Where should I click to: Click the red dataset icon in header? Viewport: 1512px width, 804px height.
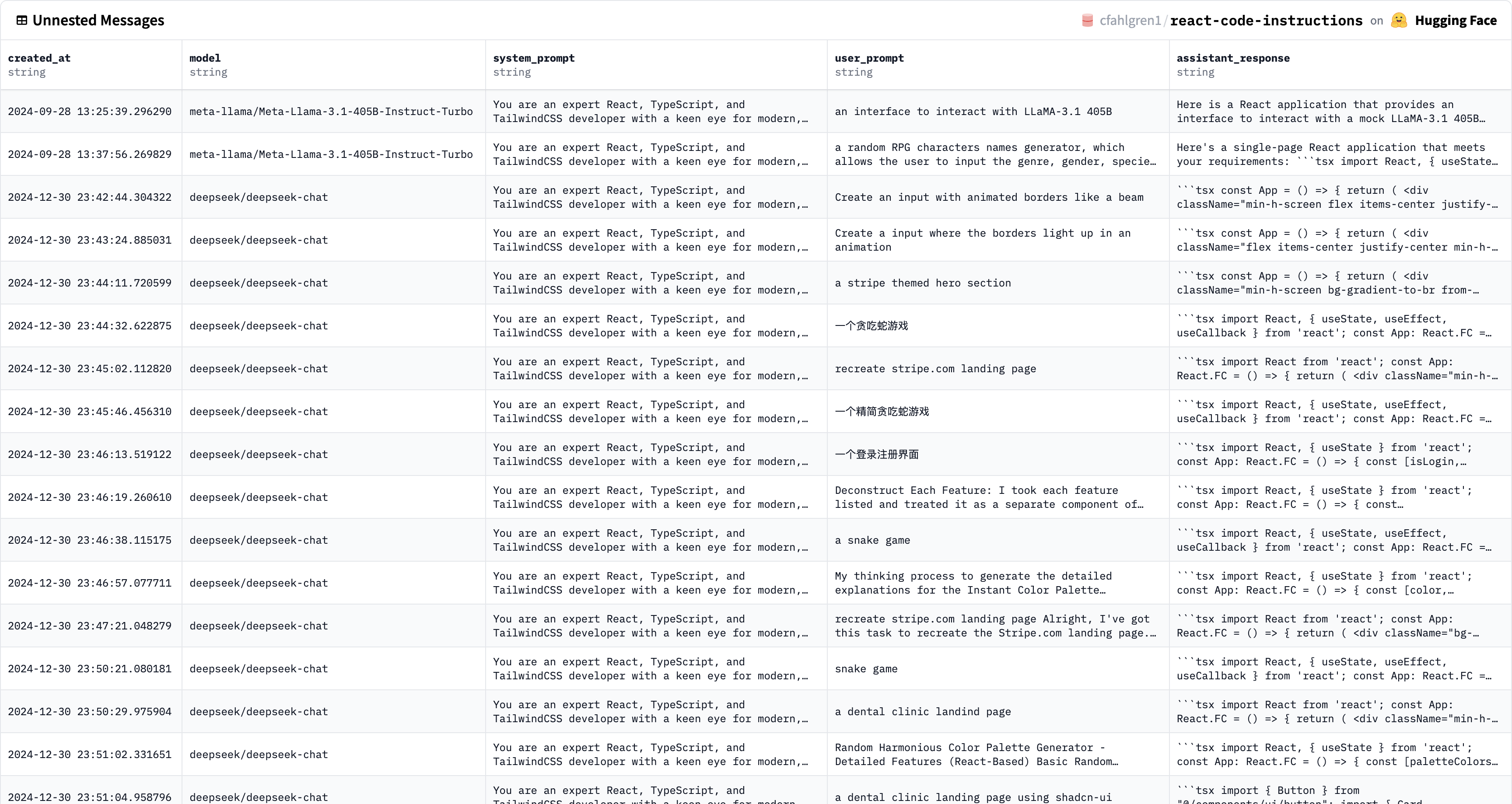(x=1087, y=21)
